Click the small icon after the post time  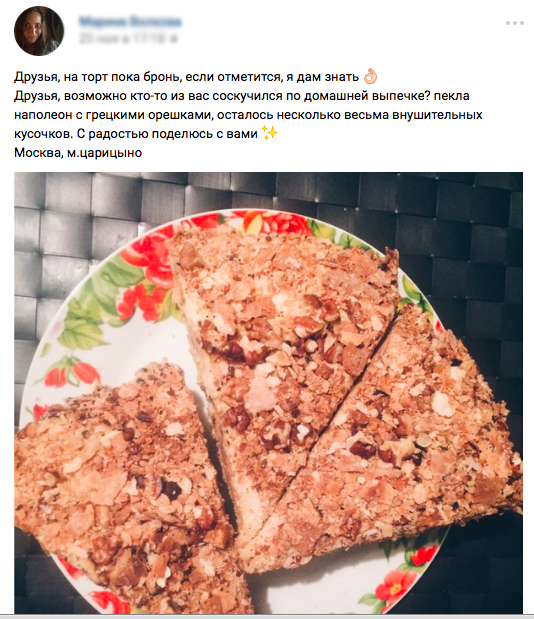pyautogui.click(x=173, y=39)
